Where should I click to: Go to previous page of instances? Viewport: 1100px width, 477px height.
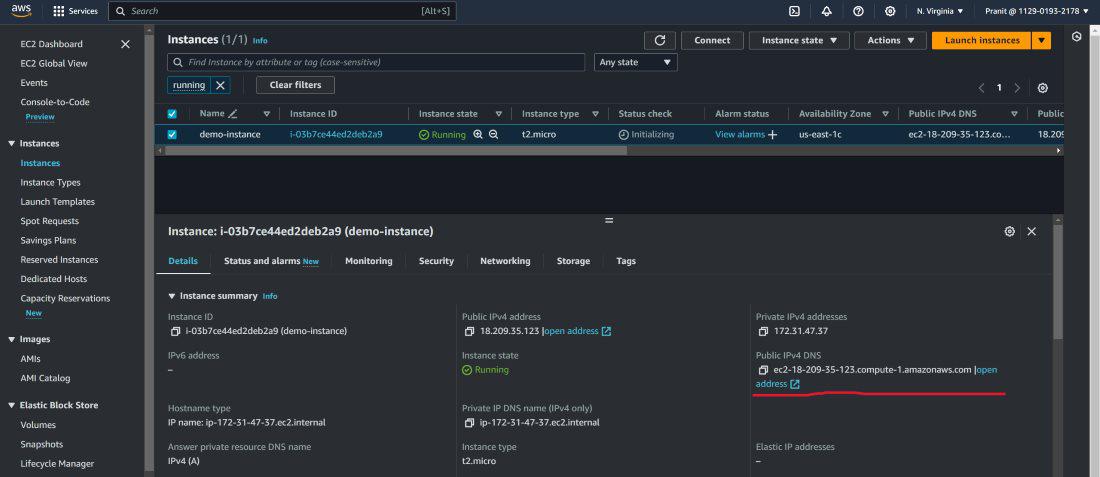click(981, 88)
